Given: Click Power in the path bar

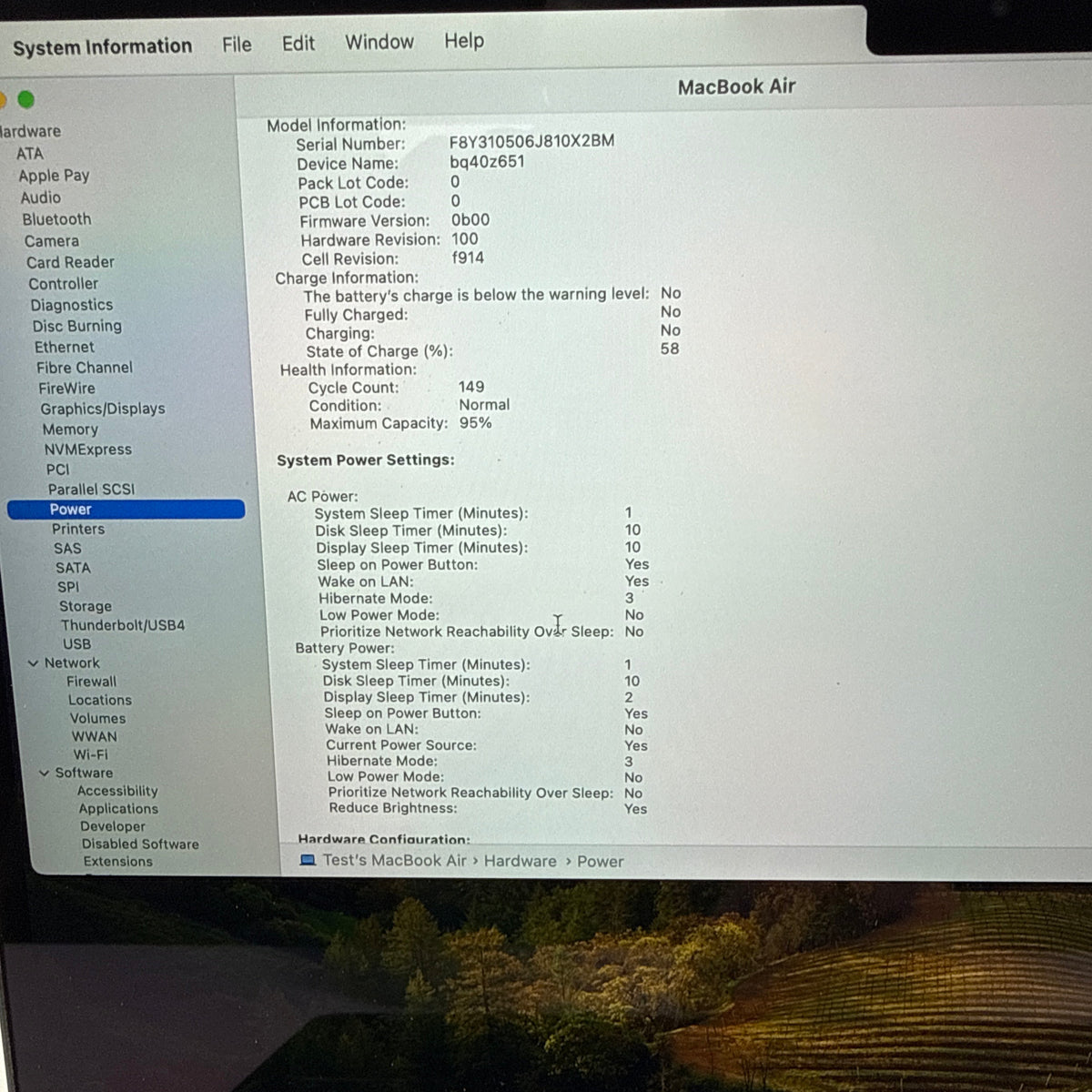Looking at the screenshot, I should click(x=601, y=861).
